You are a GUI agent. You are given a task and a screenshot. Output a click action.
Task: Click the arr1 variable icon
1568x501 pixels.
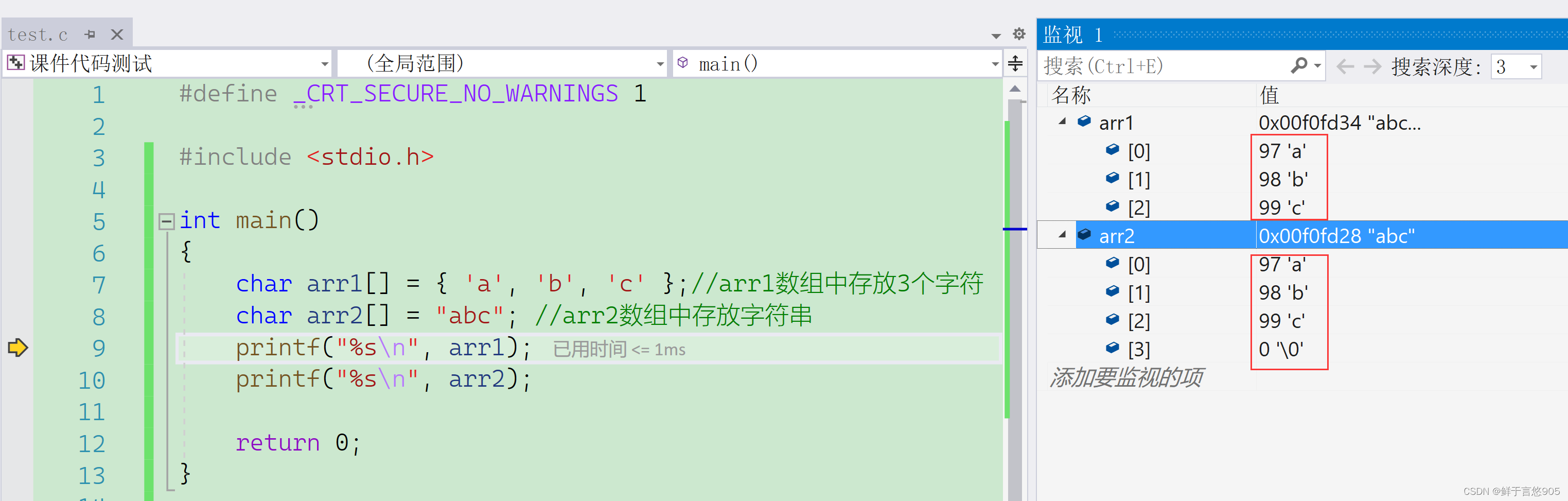[x=1084, y=121]
